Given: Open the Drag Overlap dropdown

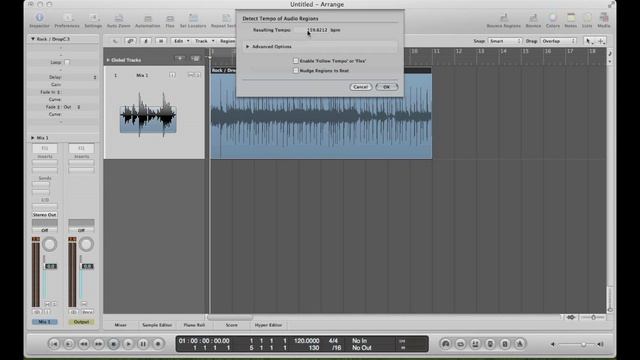Looking at the screenshot, I should click(x=558, y=41).
